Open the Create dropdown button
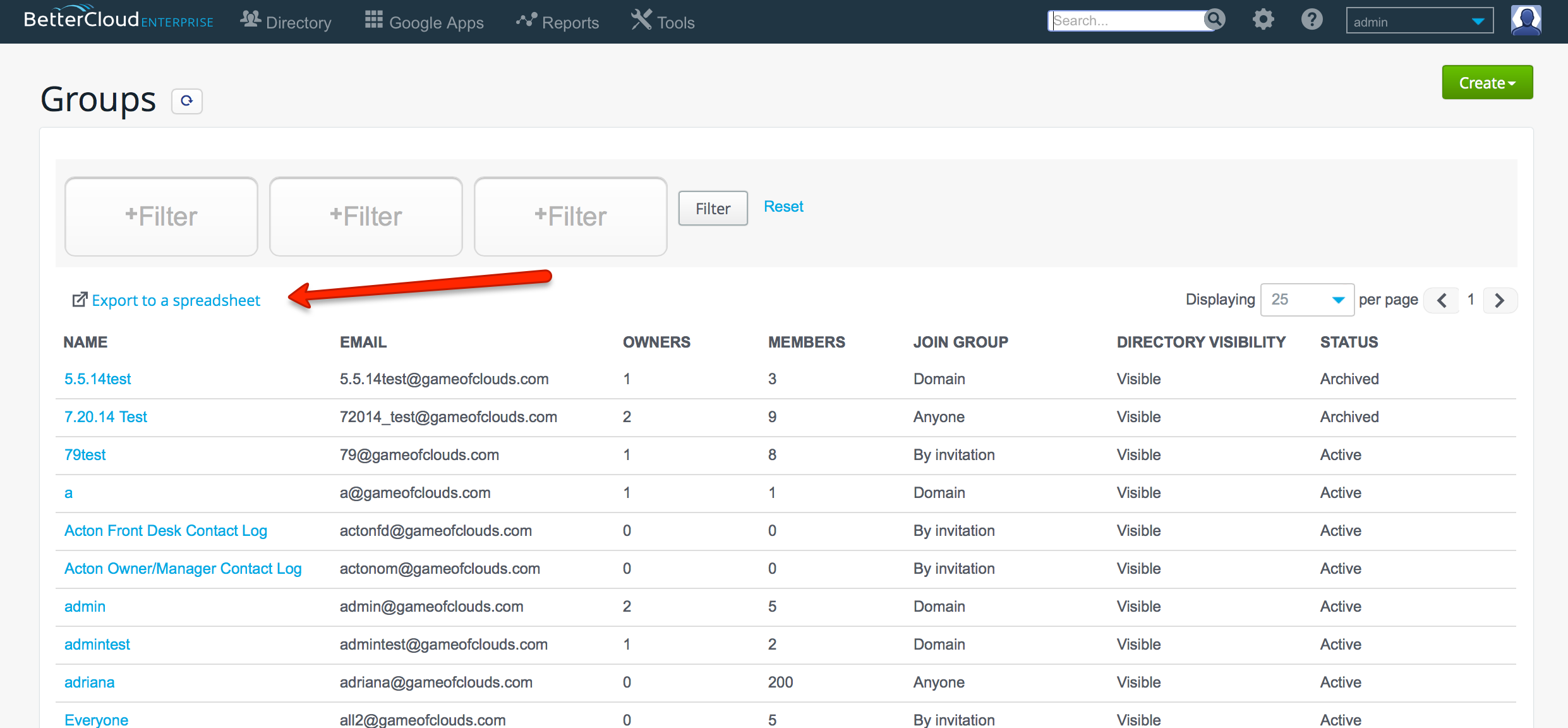This screenshot has width=1568, height=728. click(1487, 82)
